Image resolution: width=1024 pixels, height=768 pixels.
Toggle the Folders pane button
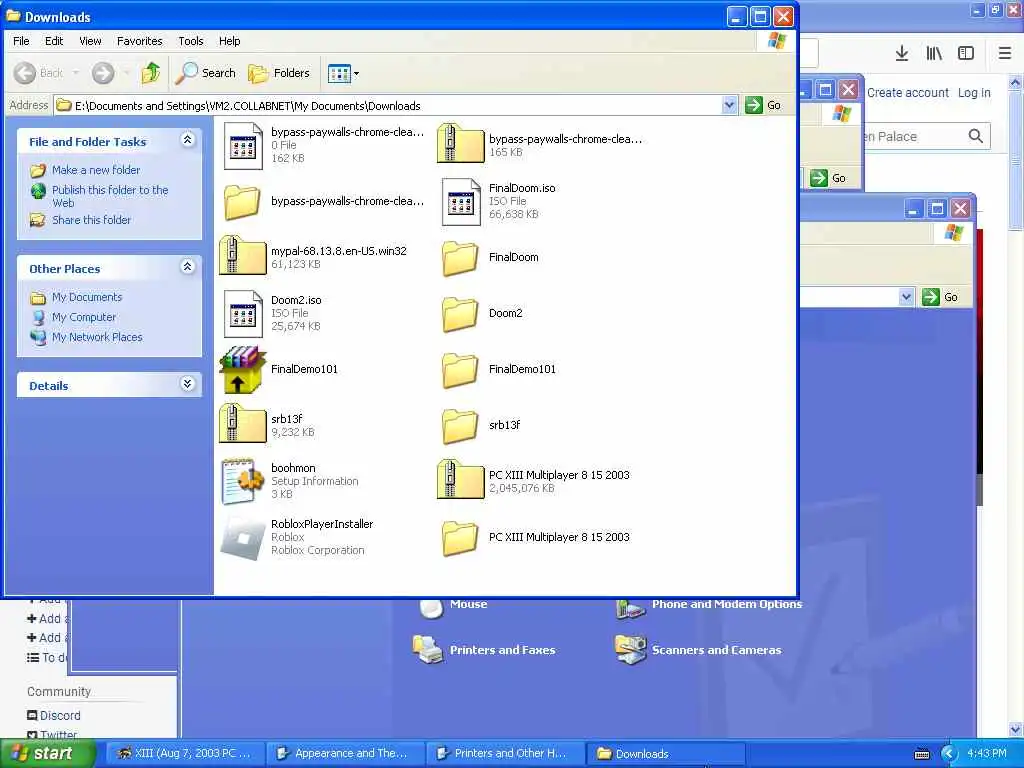tap(279, 73)
